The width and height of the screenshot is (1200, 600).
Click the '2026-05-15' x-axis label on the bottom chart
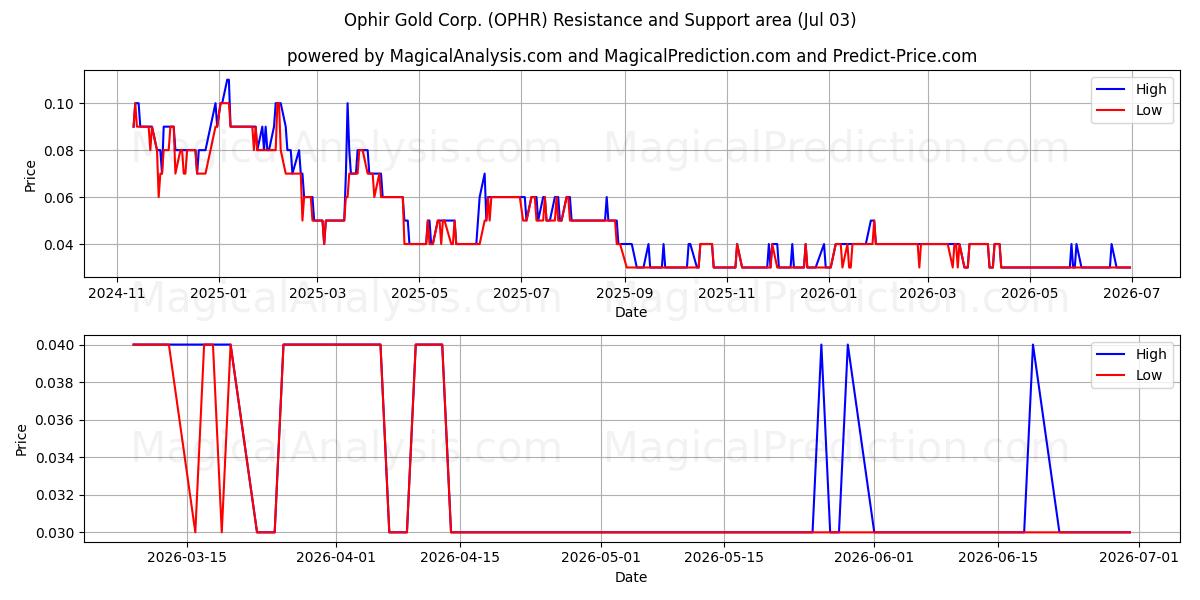pyautogui.click(x=725, y=558)
